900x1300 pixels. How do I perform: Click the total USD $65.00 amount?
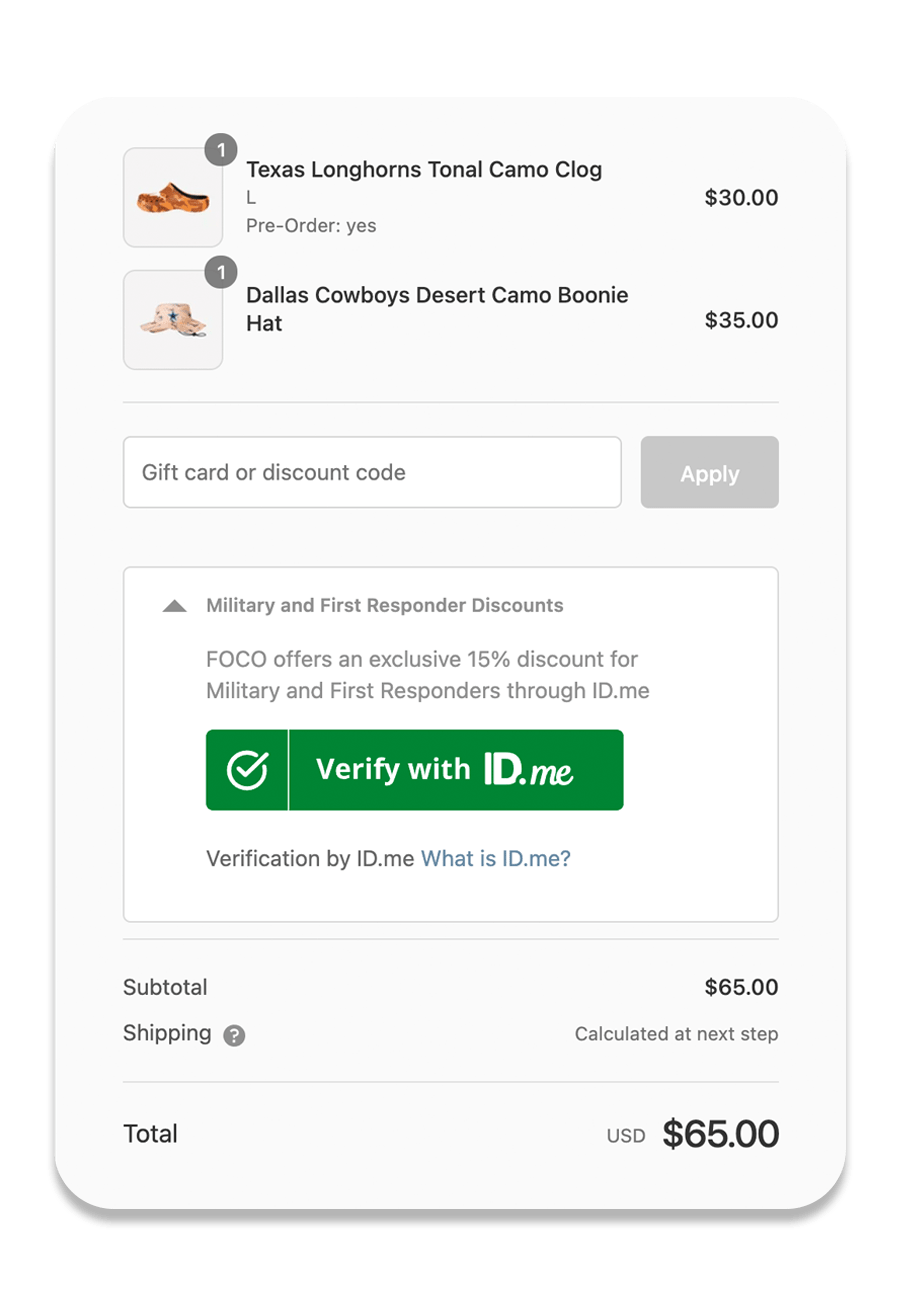pos(720,1134)
